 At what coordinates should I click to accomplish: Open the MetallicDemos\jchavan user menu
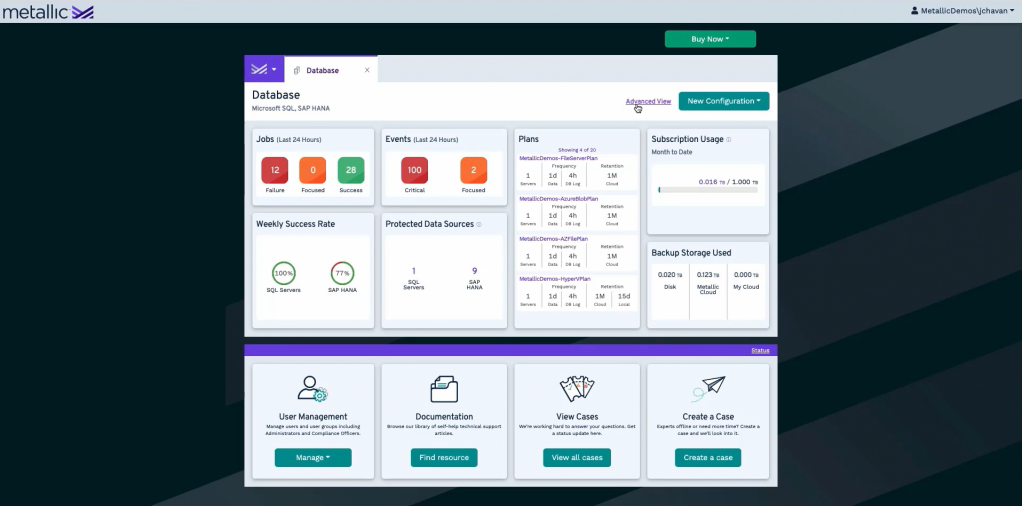pos(962,10)
